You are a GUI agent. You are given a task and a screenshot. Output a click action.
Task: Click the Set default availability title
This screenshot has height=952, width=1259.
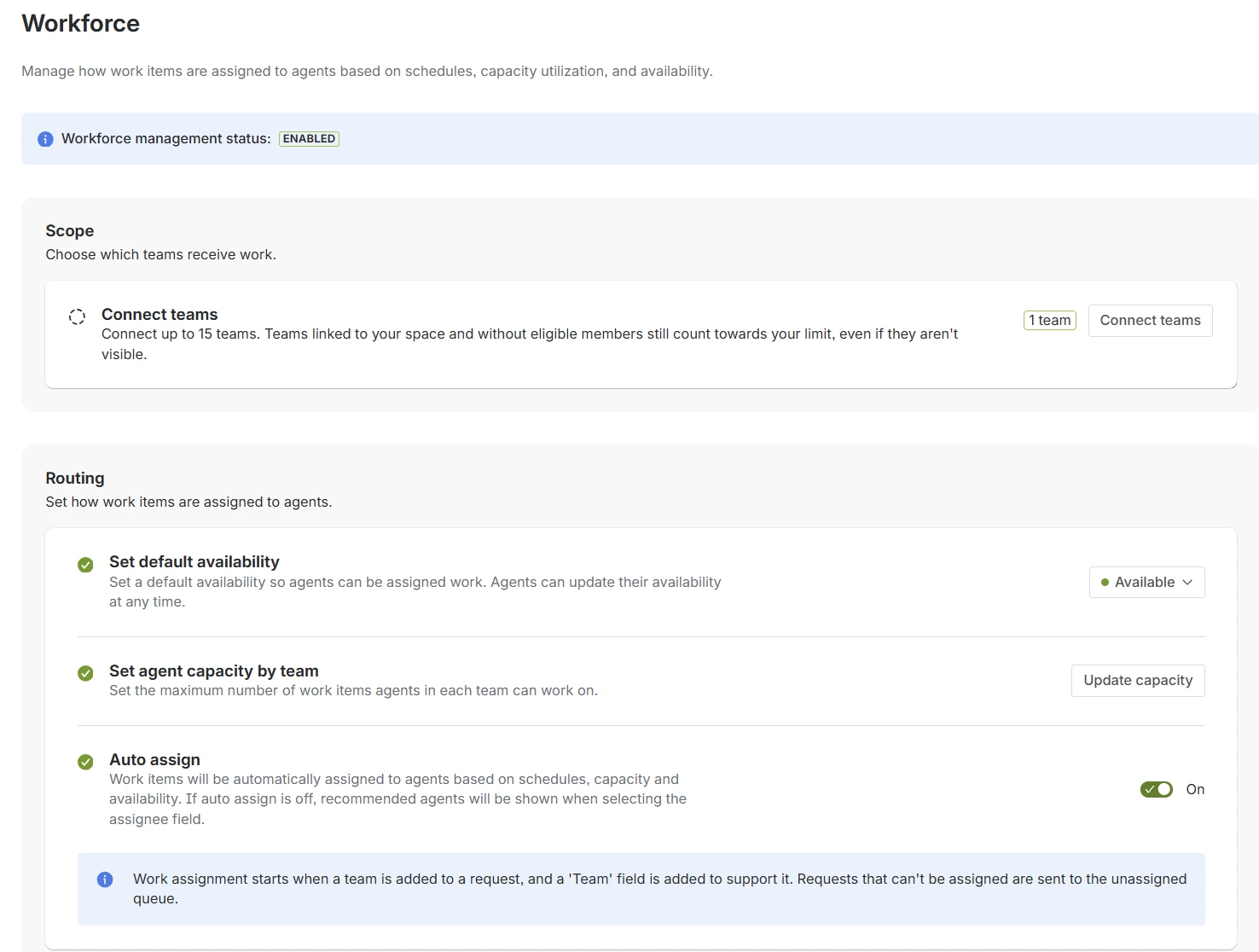(194, 562)
